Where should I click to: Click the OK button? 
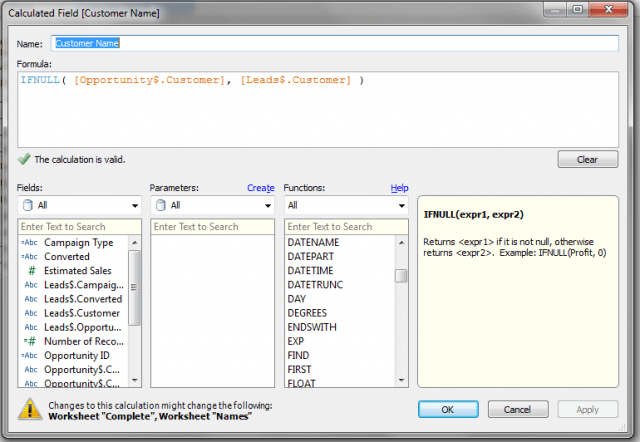tap(448, 409)
